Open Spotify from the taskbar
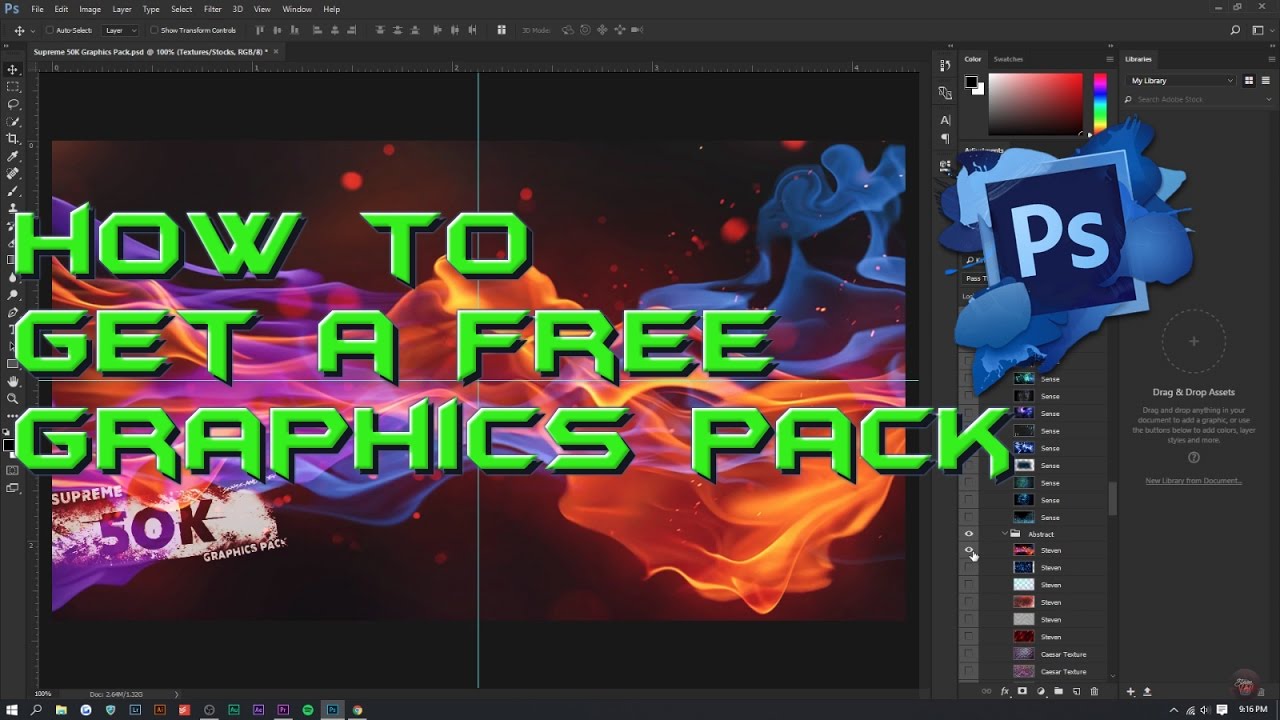Screen dimensions: 1280x720 (307, 710)
